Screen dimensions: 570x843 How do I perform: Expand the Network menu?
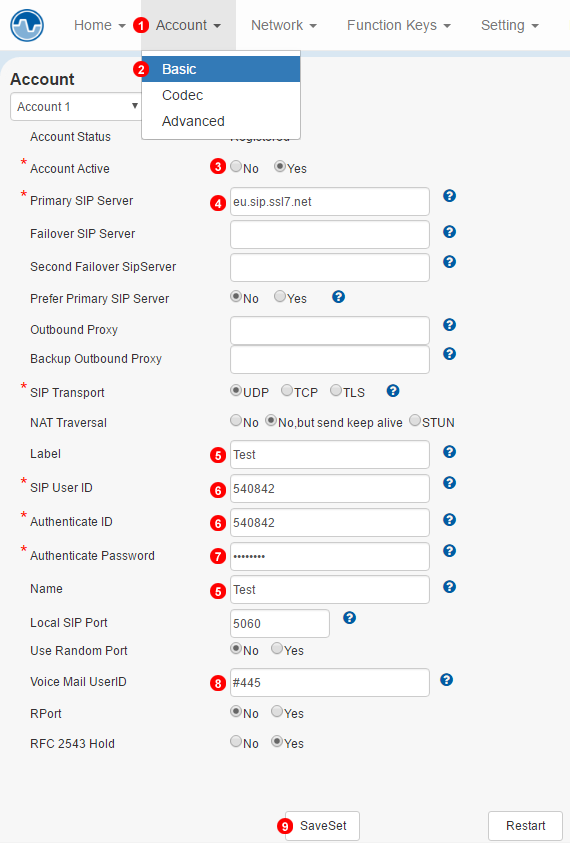pyautogui.click(x=284, y=25)
